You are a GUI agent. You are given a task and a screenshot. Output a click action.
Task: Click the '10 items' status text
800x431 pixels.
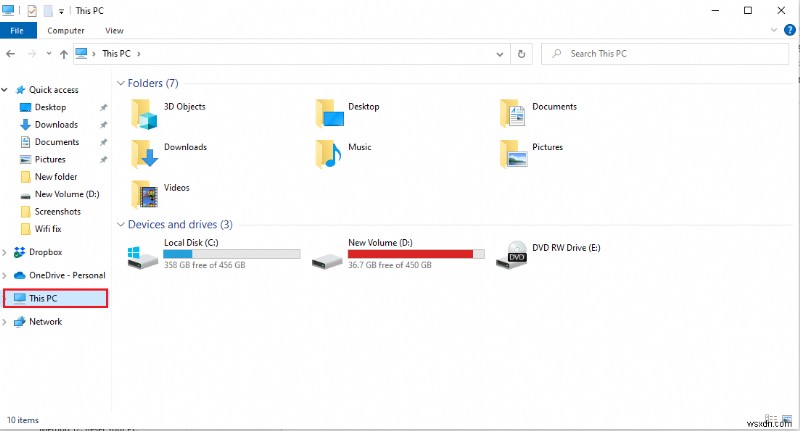[x=23, y=420]
